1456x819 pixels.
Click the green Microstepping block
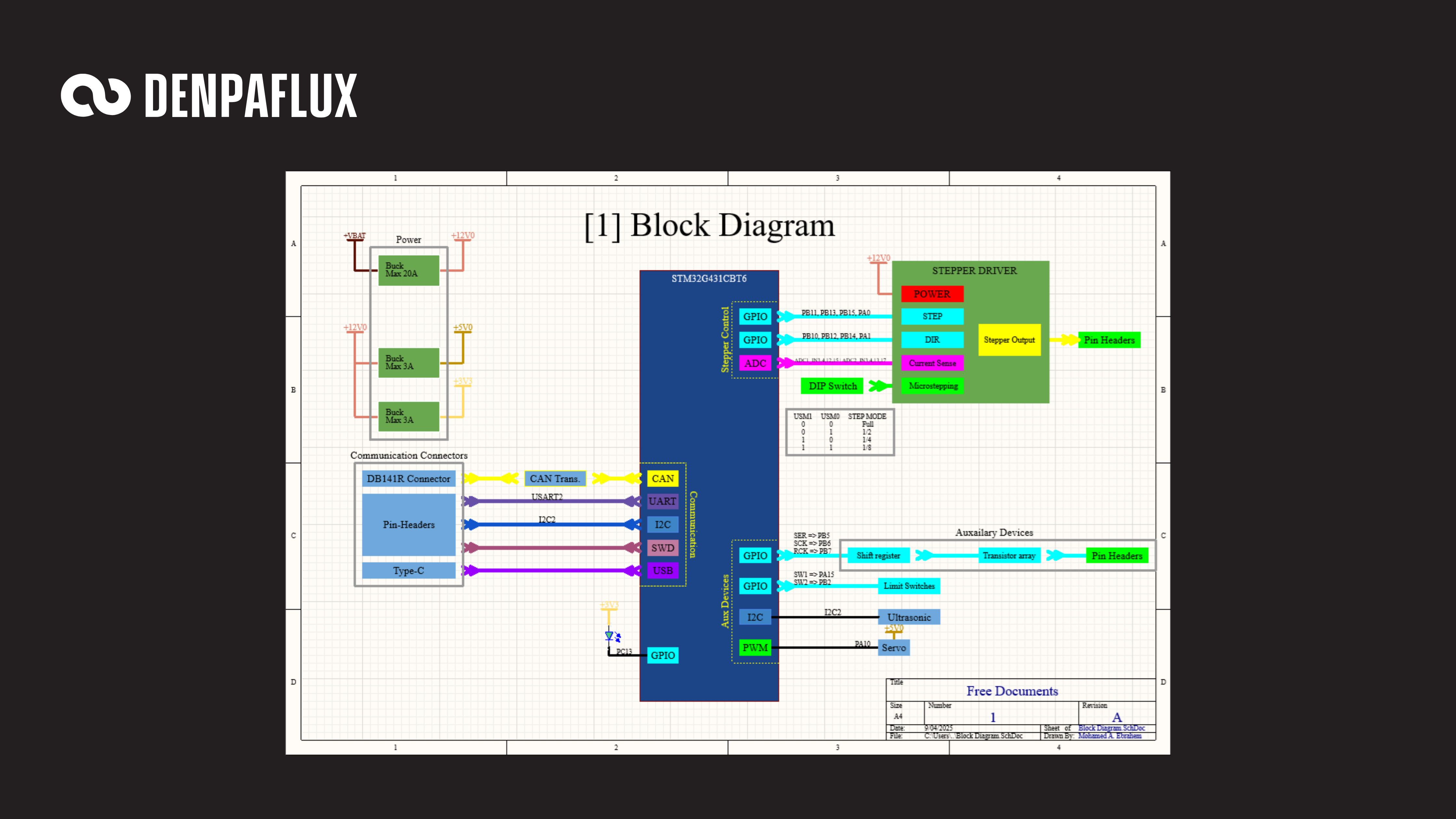[933, 386]
